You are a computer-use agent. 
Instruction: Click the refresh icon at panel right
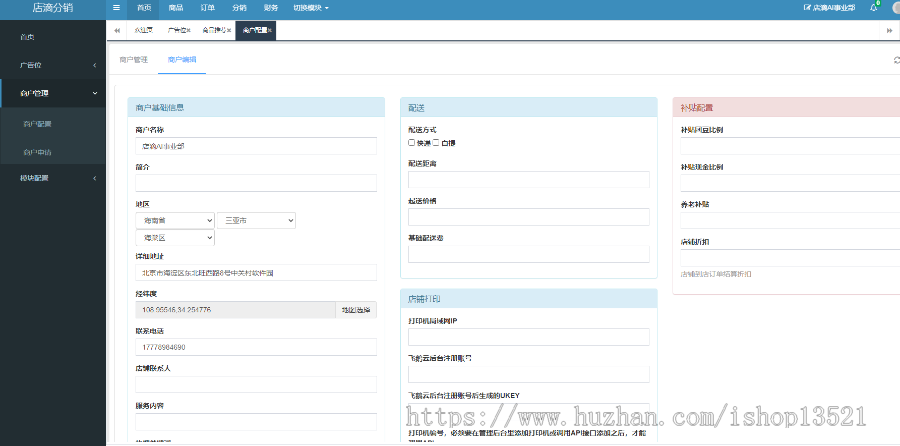point(896,60)
